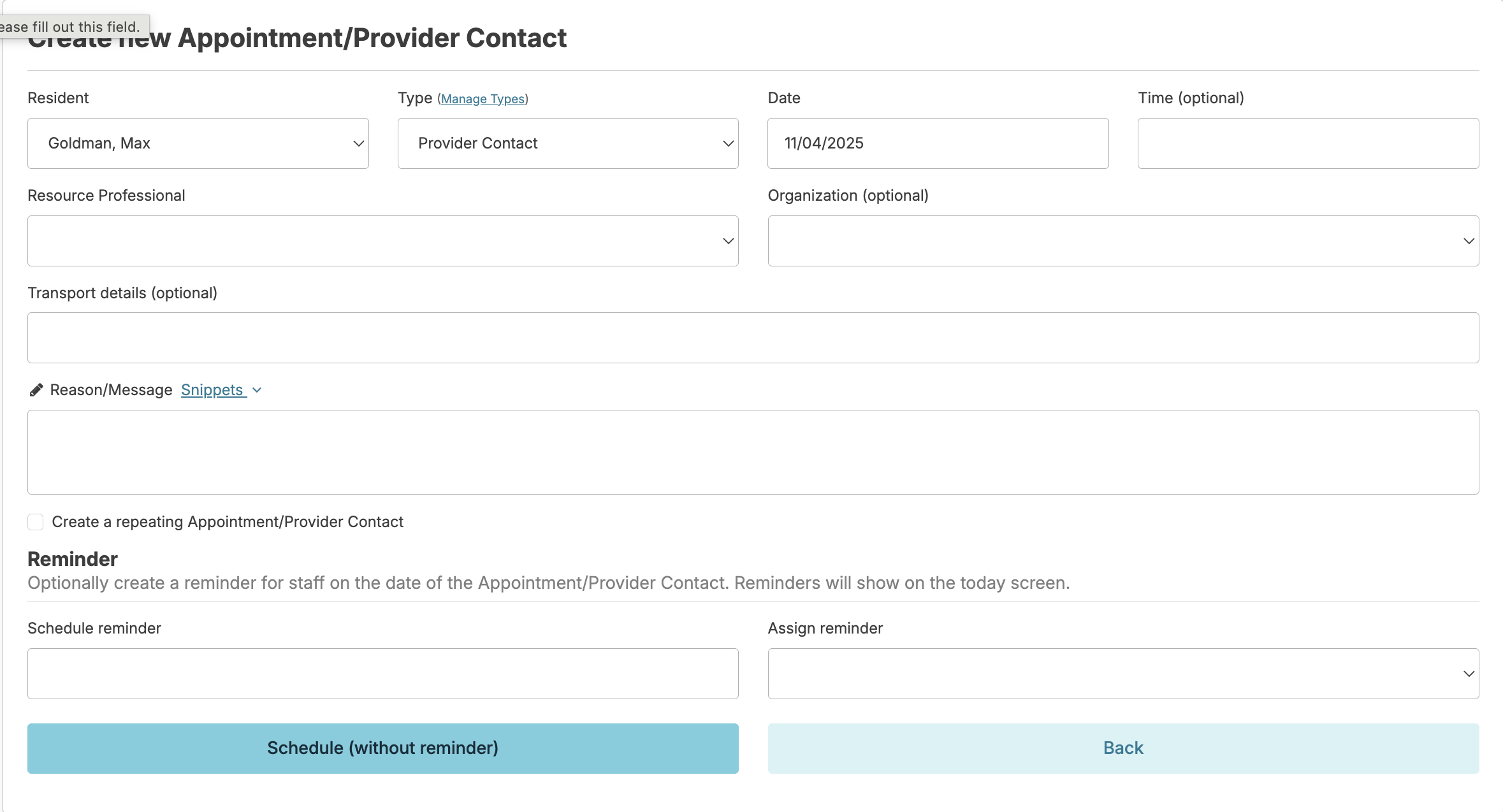Open the Resident dropdown showing Goldman, Max
Screen dimensions: 1503x812
coord(198,143)
